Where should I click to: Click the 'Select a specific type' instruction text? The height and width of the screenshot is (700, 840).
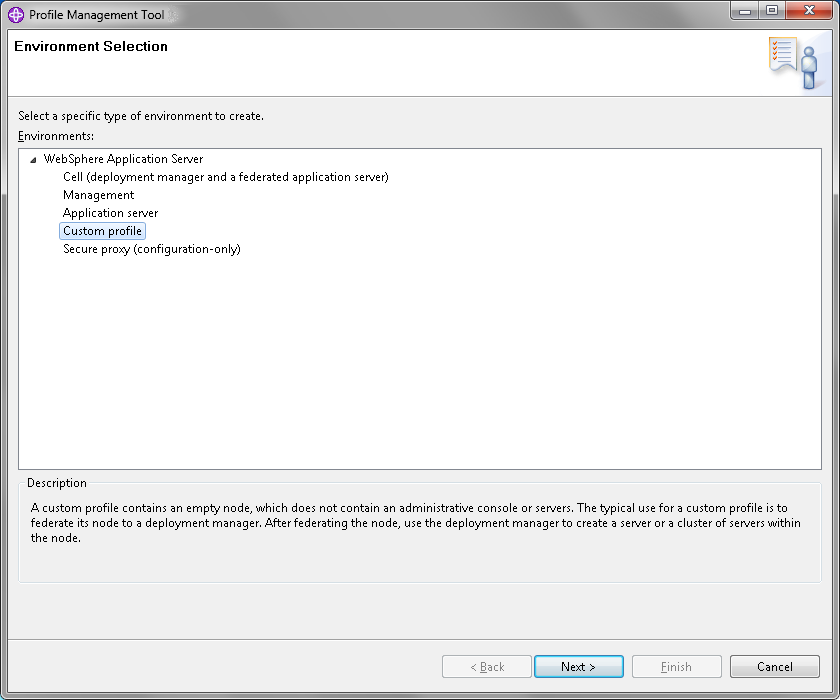141,116
